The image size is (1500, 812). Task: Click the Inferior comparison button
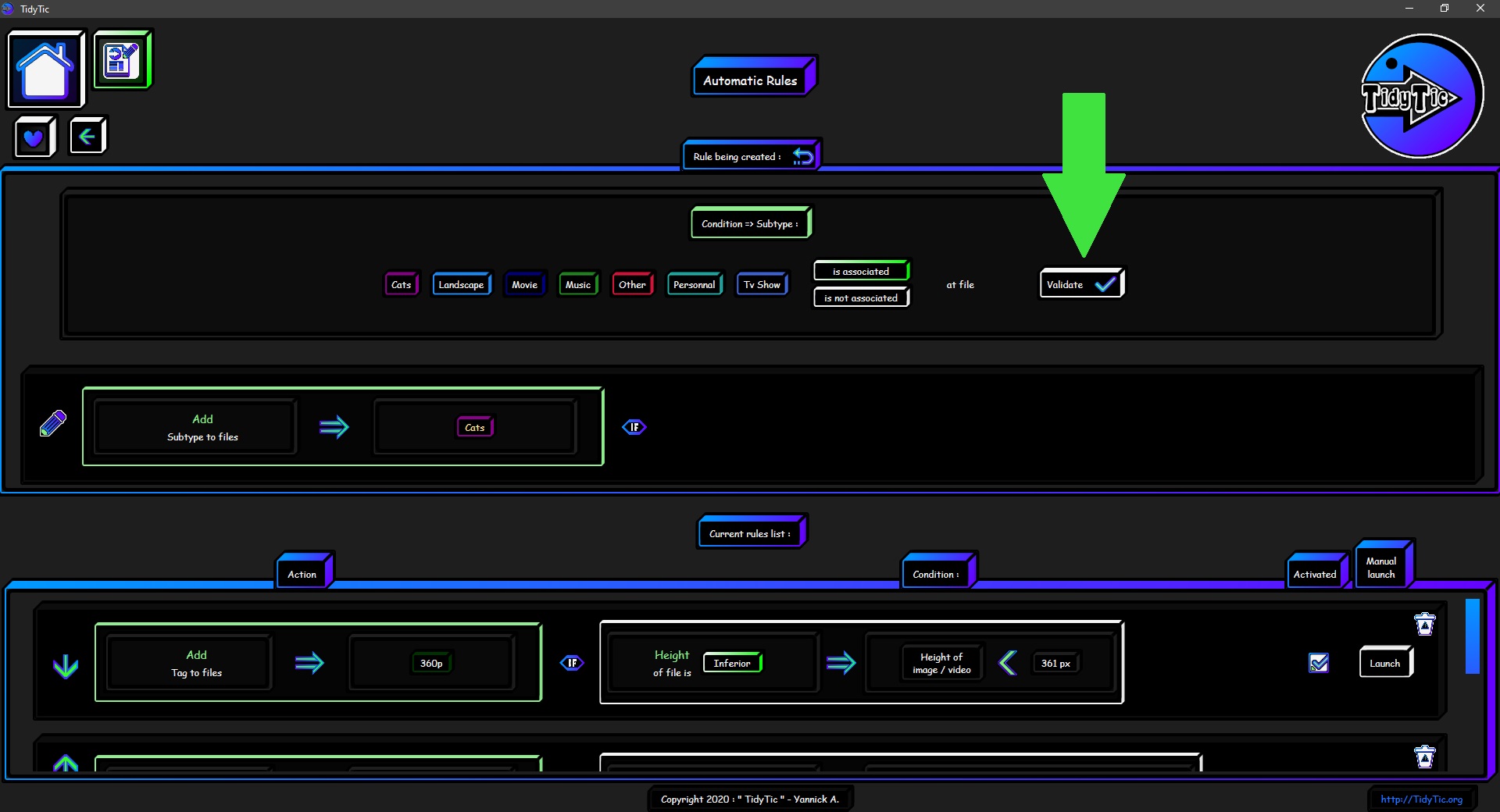point(733,663)
